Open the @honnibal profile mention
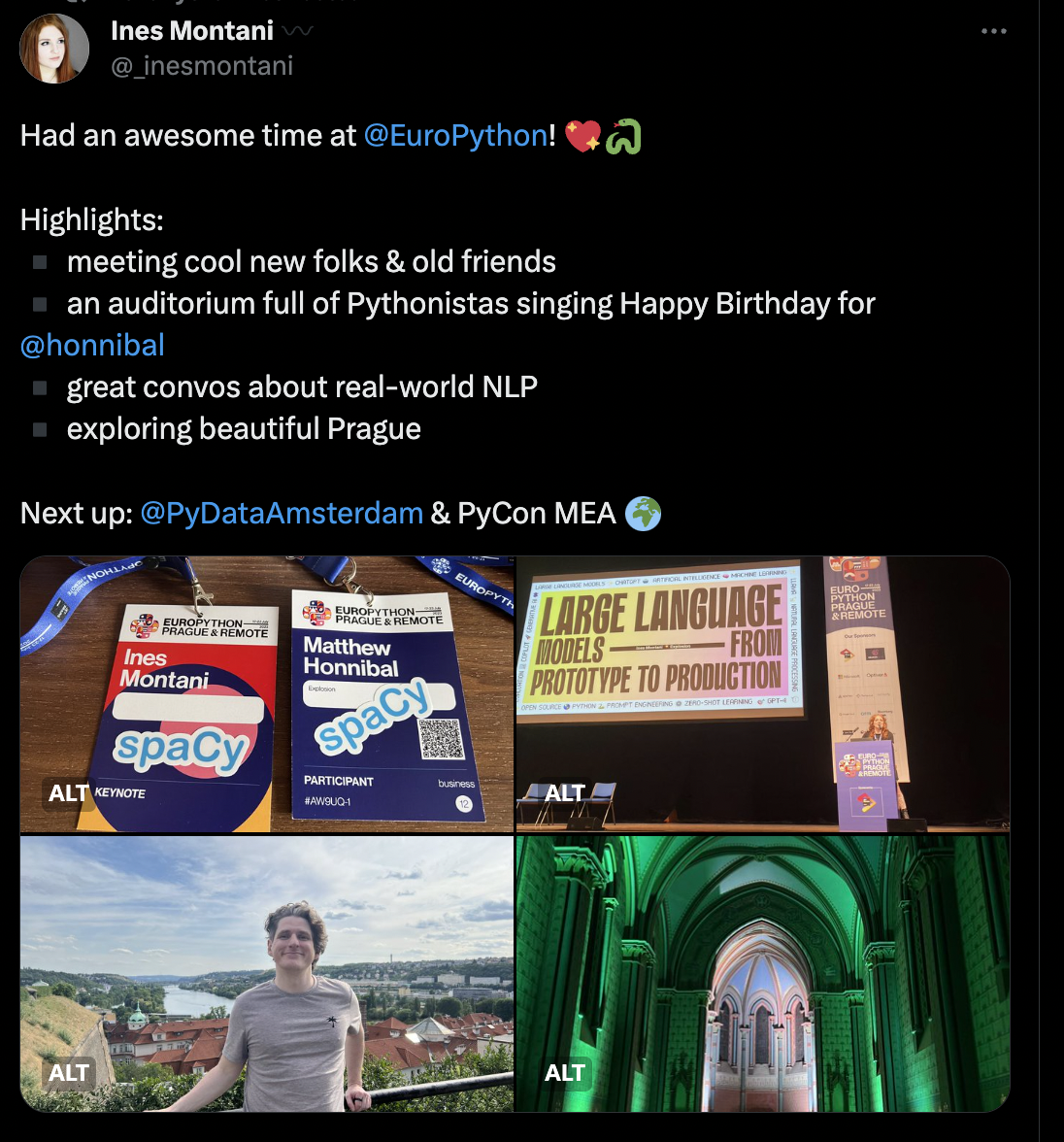This screenshot has height=1142, width=1064. [92, 346]
